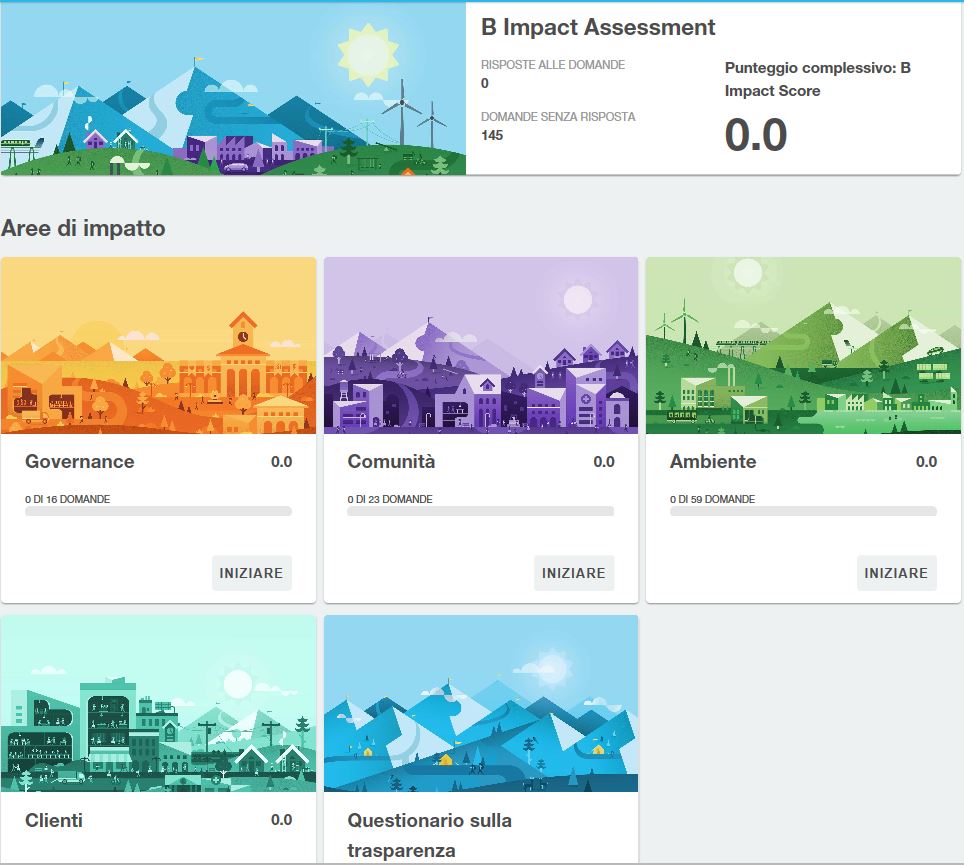Click the Governance progress bar
The width and height of the screenshot is (964, 865).
pyautogui.click(x=159, y=511)
